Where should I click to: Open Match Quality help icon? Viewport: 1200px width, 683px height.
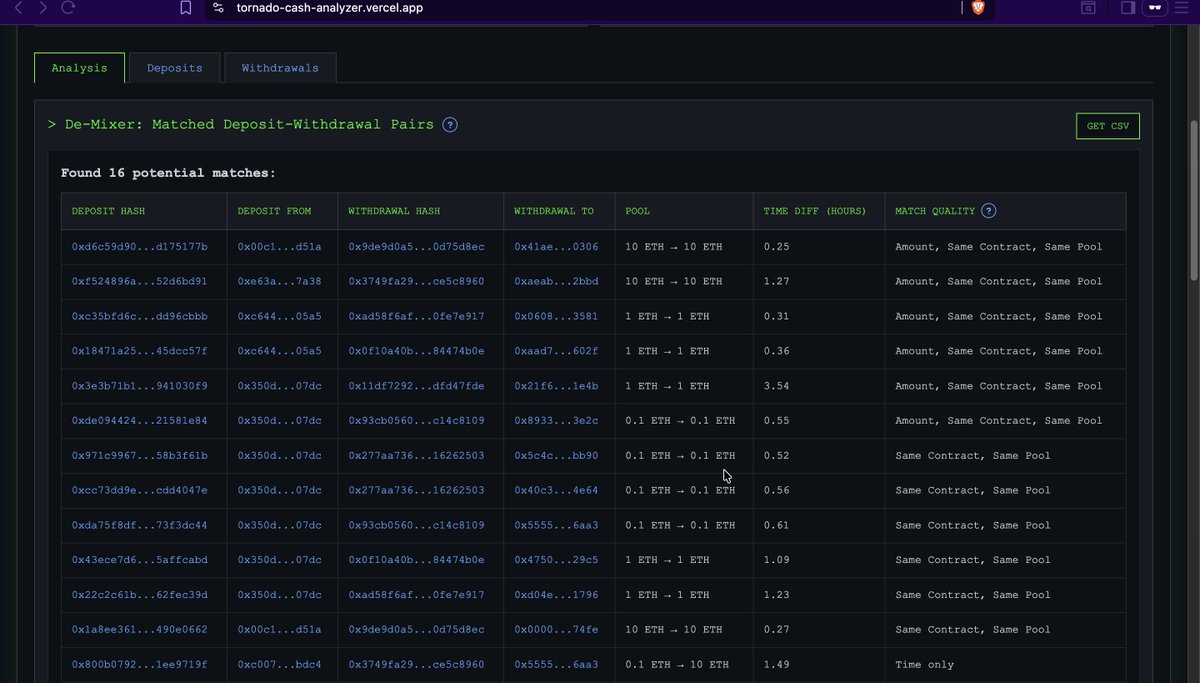coord(989,211)
